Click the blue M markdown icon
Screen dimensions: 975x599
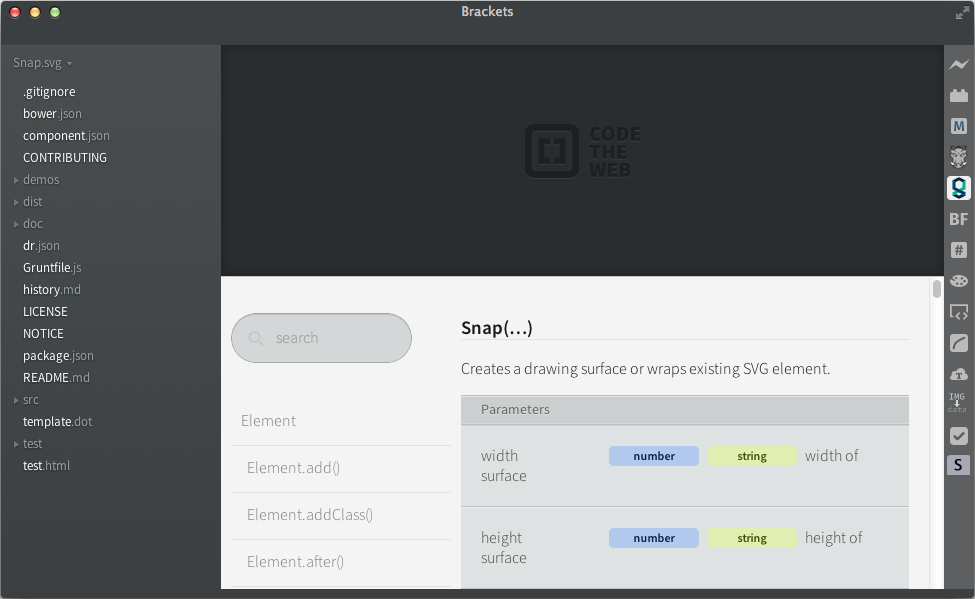point(958,126)
